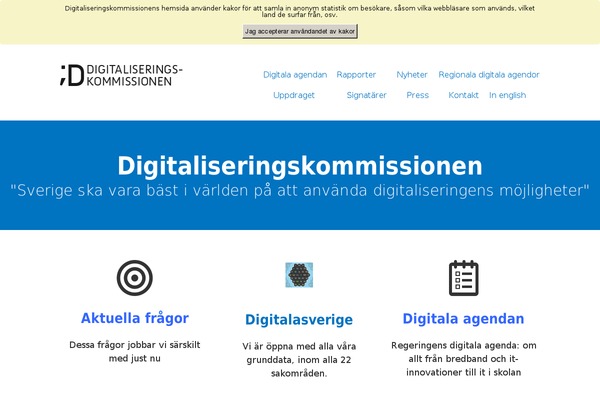Click the clipboard checklist icon
Viewport: 600px width, 400px height.
[x=463, y=278]
